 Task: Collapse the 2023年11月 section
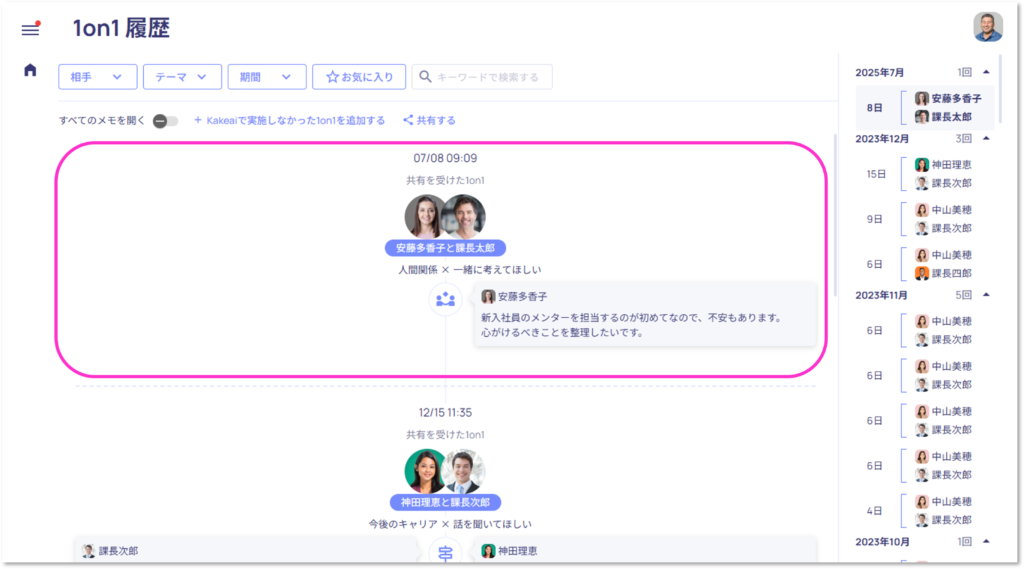coord(986,295)
